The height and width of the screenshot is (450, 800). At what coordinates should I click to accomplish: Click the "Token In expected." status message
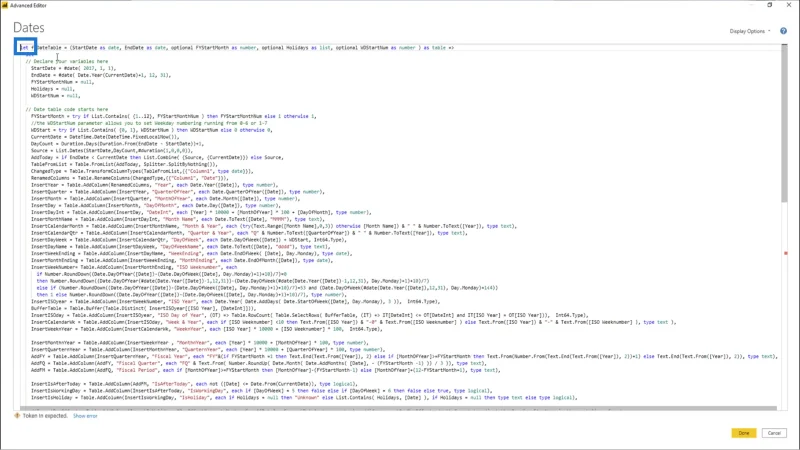[x=45, y=416]
